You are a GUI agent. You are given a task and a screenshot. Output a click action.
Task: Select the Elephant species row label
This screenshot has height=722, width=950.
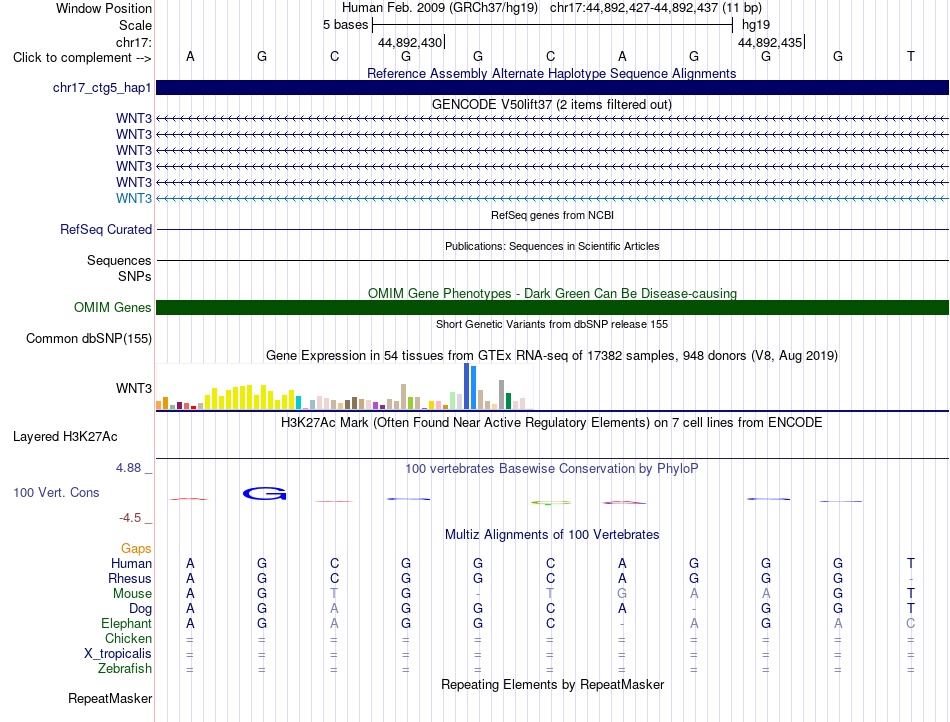click(x=127, y=623)
